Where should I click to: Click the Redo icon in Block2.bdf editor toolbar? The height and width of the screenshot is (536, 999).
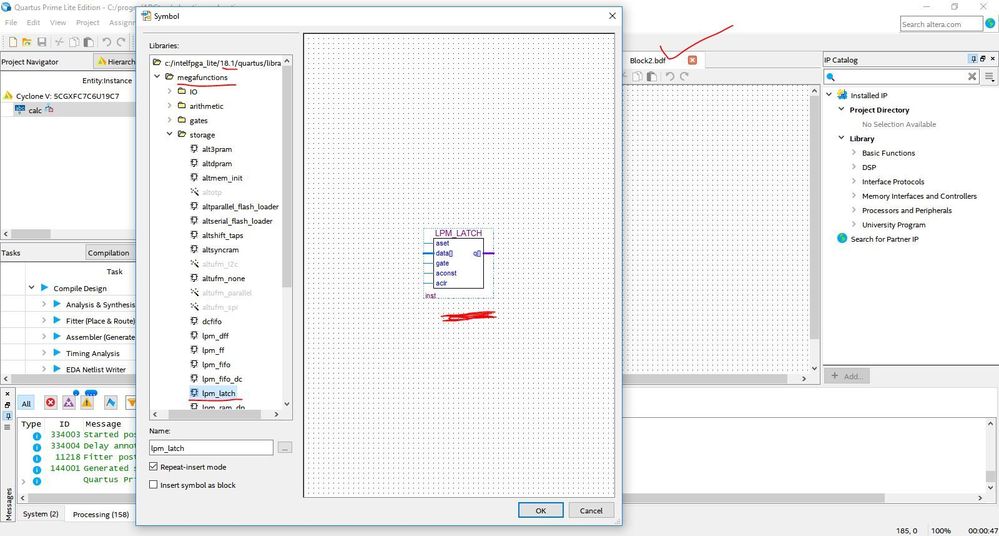pos(684,76)
